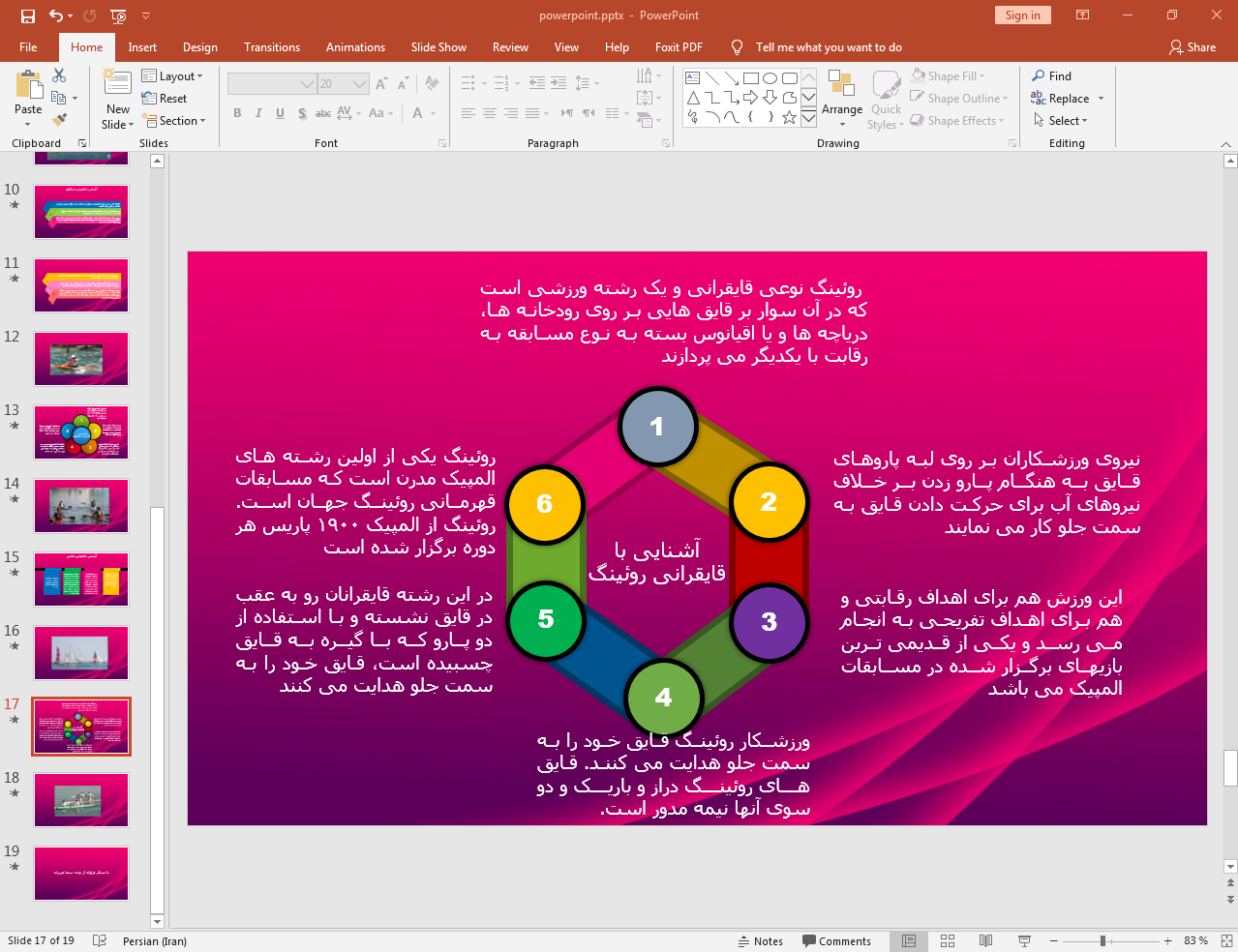Click the Tell me lightbulb icon
This screenshot has width=1238, height=952.
(738, 47)
